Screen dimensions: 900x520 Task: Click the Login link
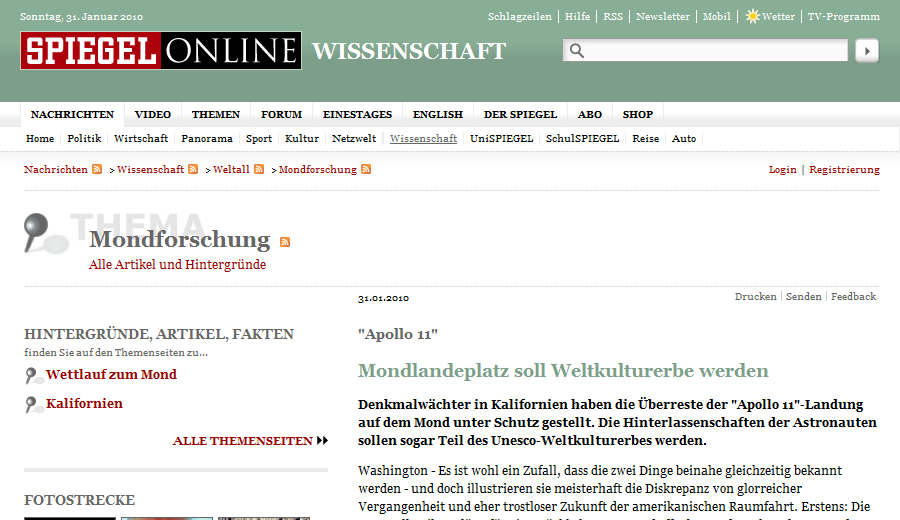tap(782, 169)
